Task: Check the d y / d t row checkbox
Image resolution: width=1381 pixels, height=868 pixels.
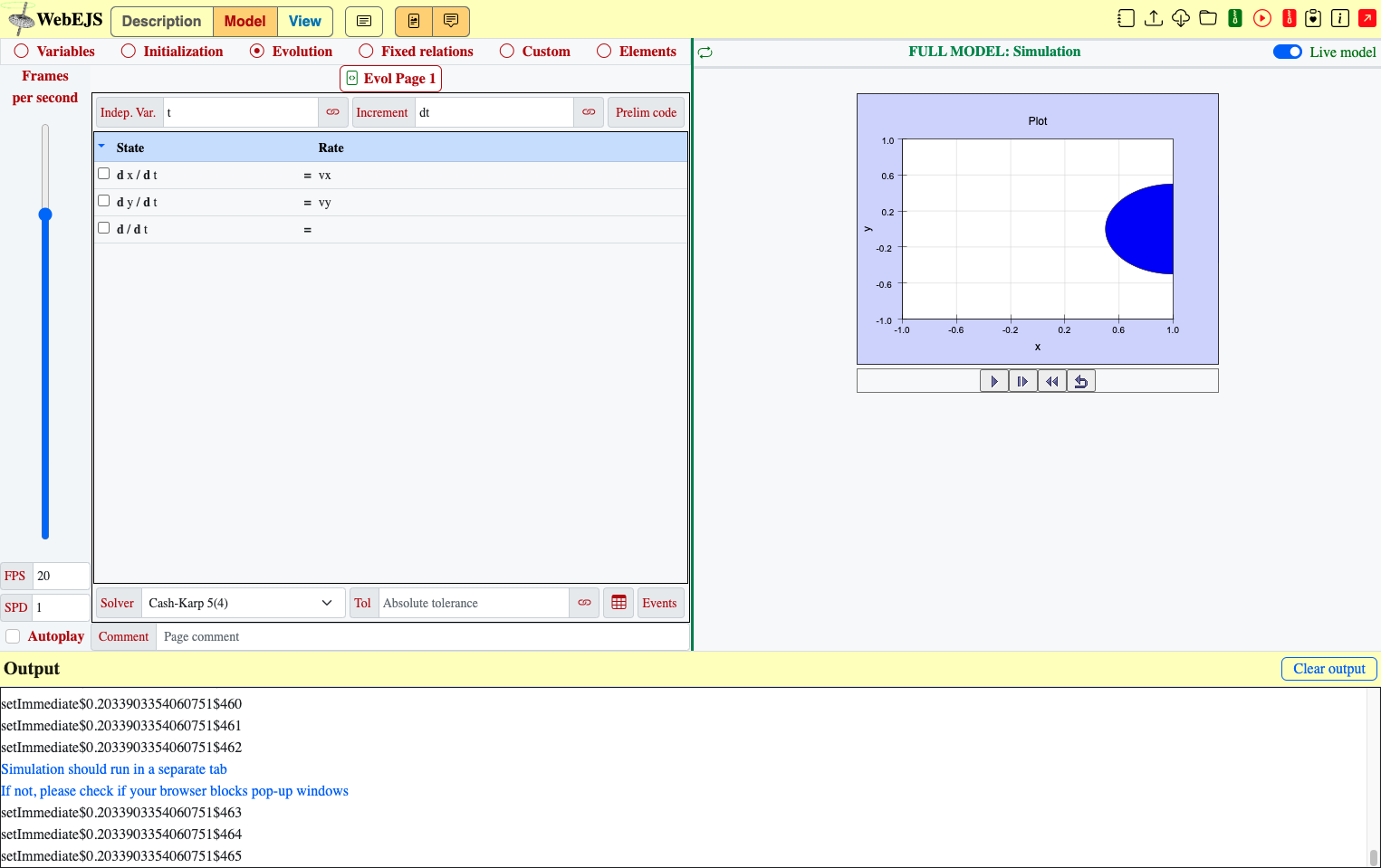Action: pos(104,201)
